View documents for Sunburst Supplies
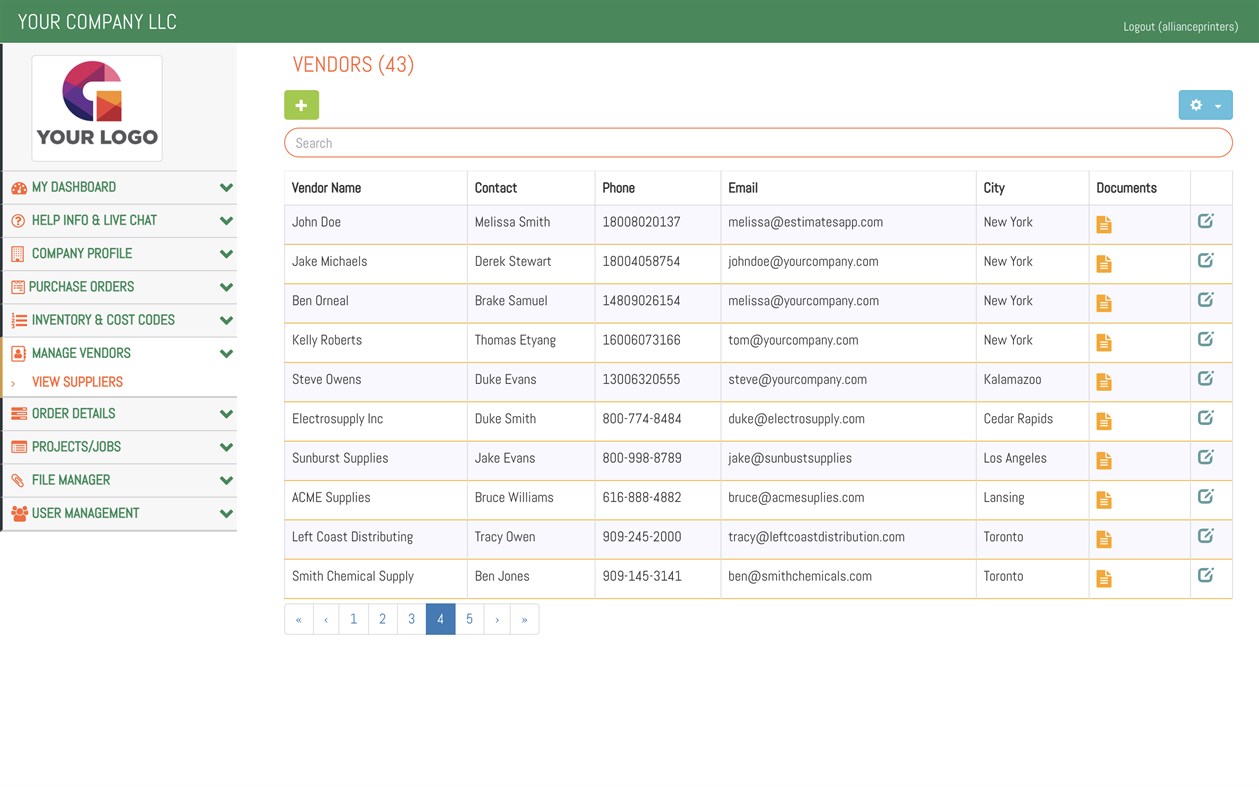1259x787 pixels. pyautogui.click(x=1103, y=460)
